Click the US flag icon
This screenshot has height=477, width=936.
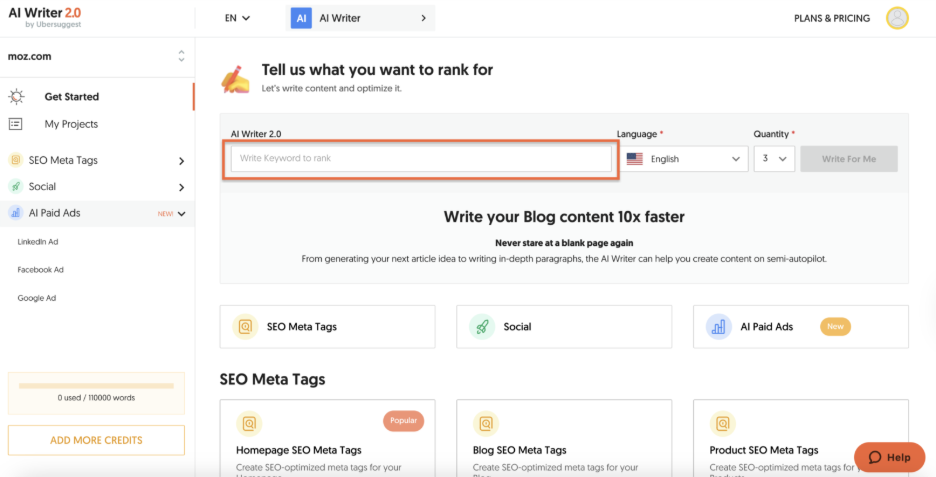coord(635,159)
